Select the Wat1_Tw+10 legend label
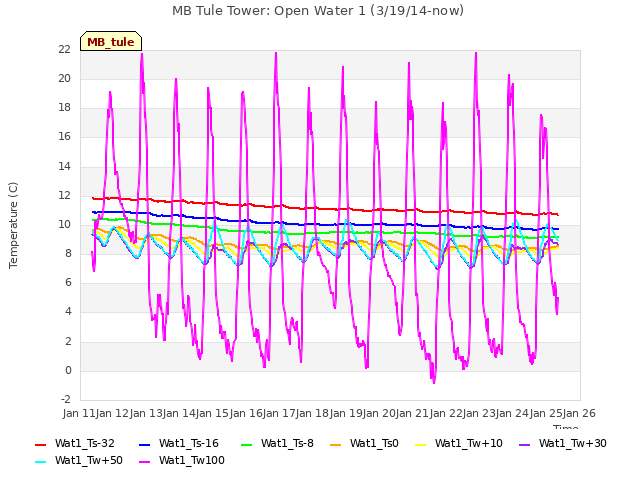 (x=469, y=444)
